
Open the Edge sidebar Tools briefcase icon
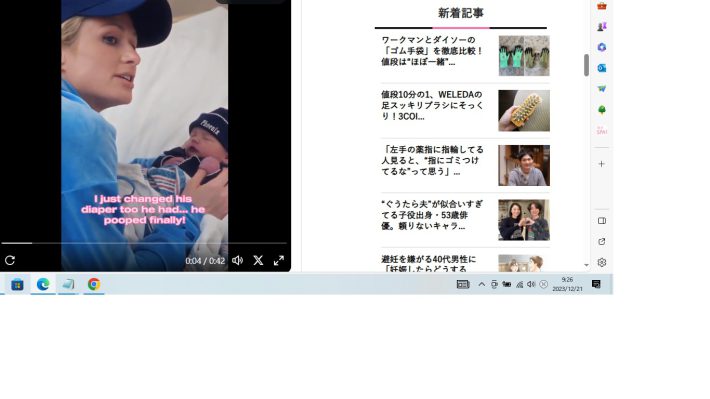(601, 6)
